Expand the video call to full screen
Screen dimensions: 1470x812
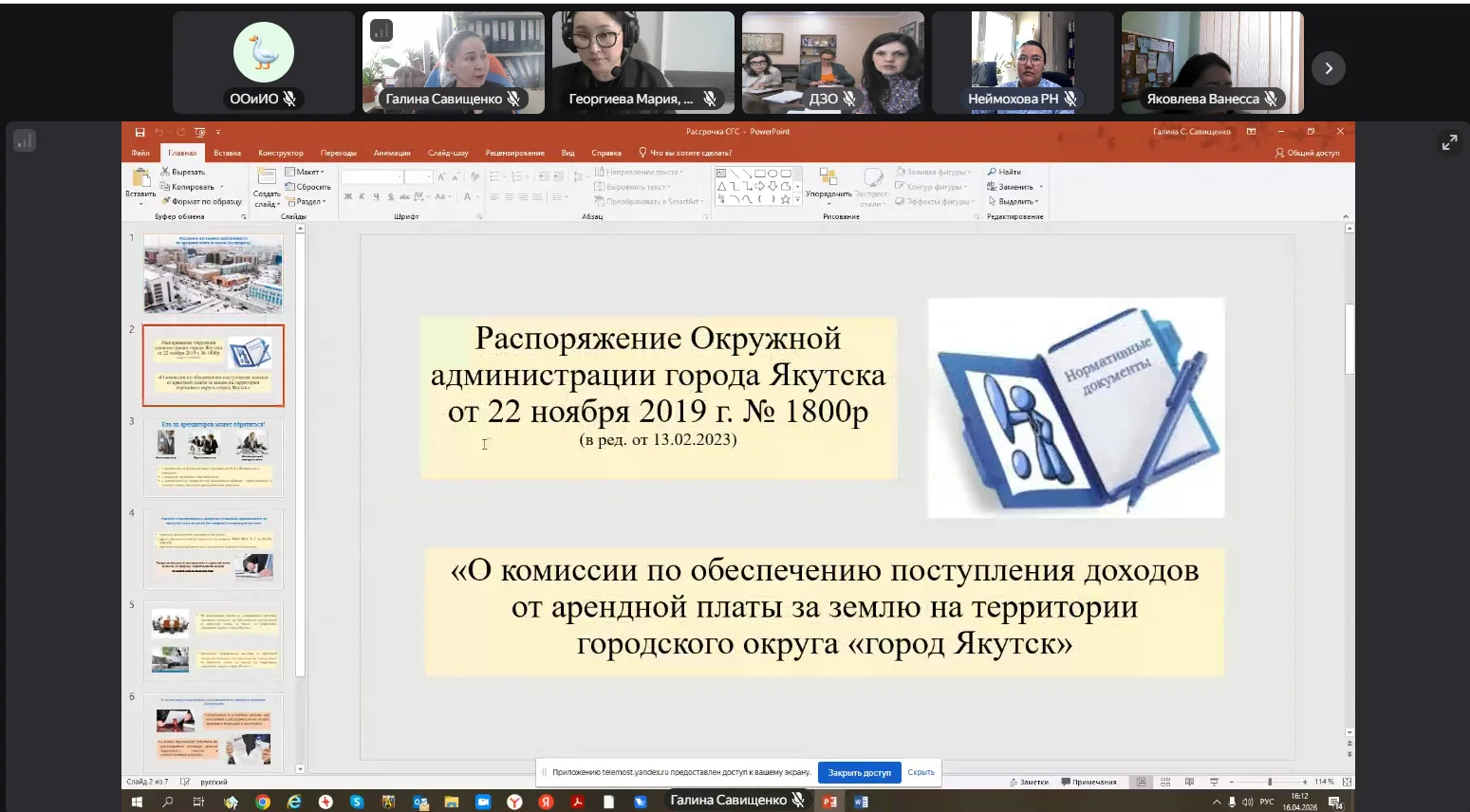click(x=1449, y=142)
